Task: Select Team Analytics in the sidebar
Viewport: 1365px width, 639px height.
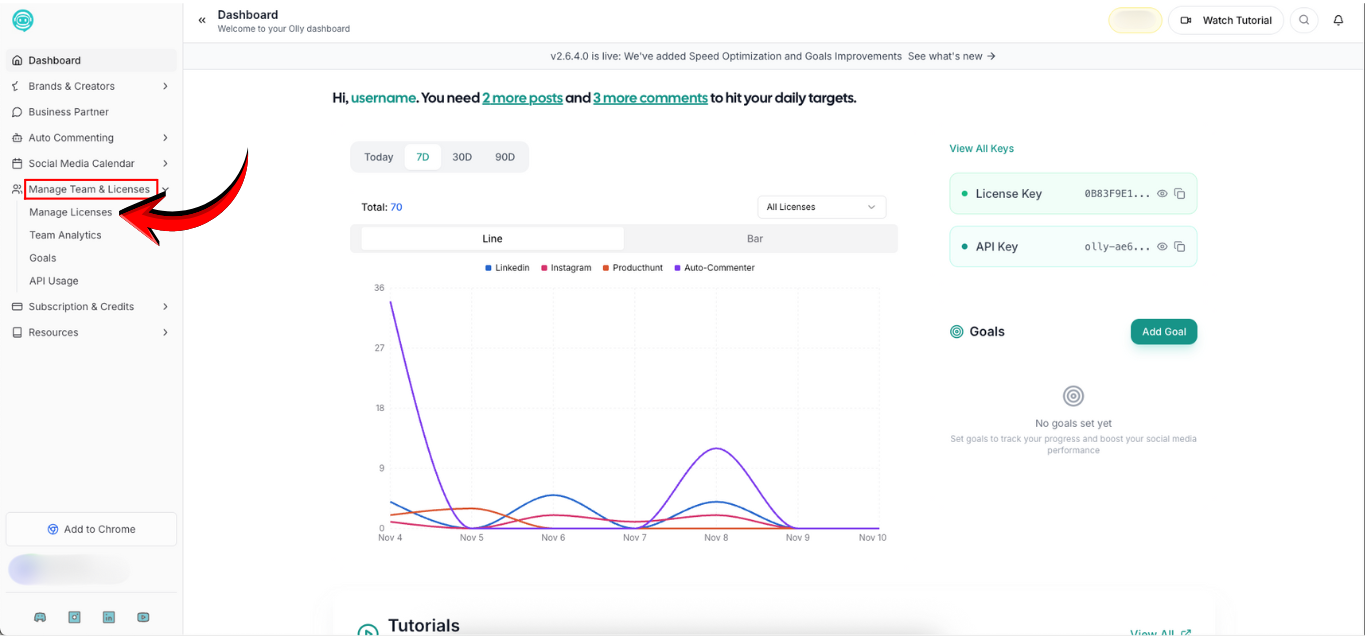Action: coord(65,235)
